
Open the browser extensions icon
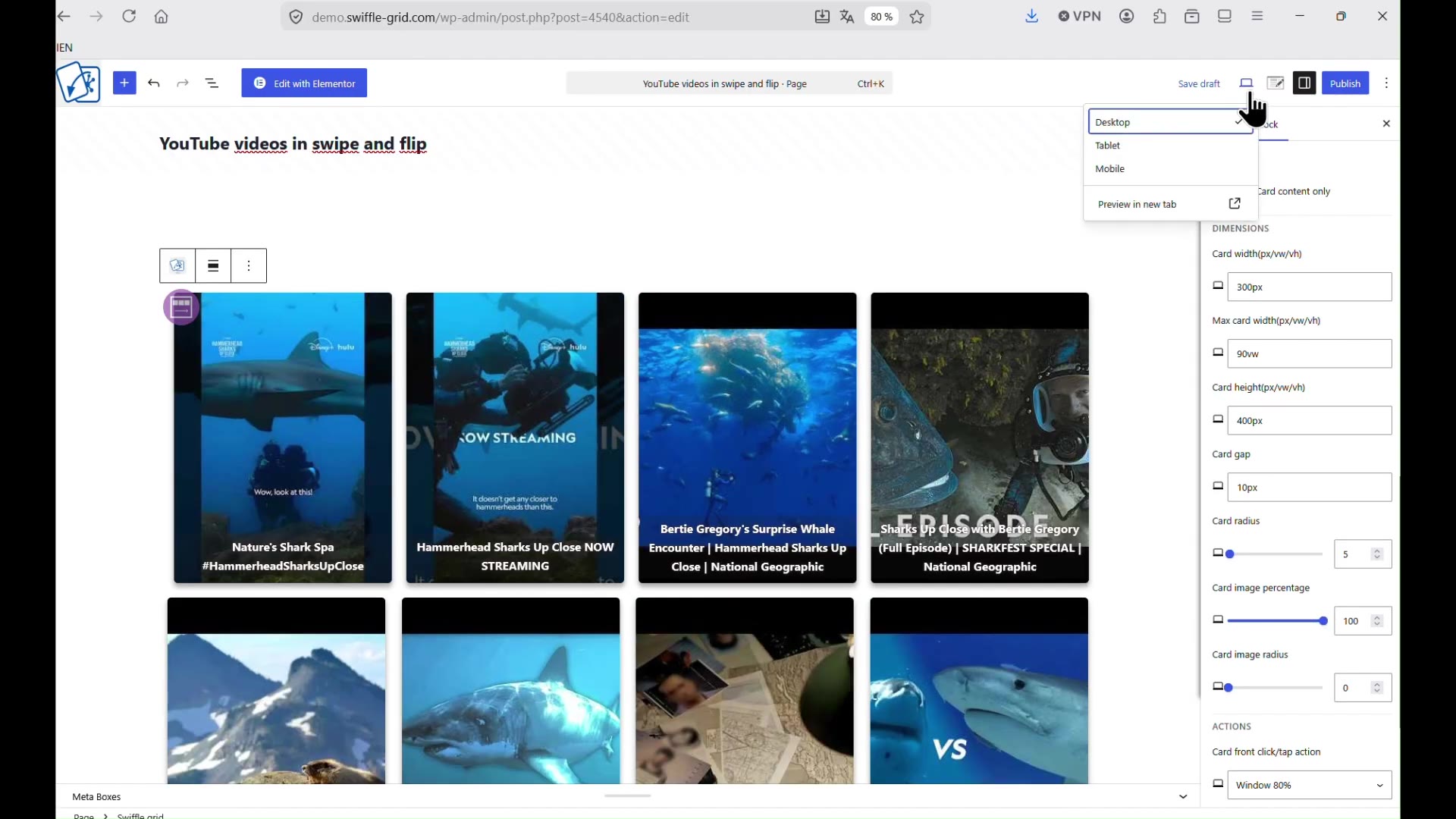[1160, 17]
